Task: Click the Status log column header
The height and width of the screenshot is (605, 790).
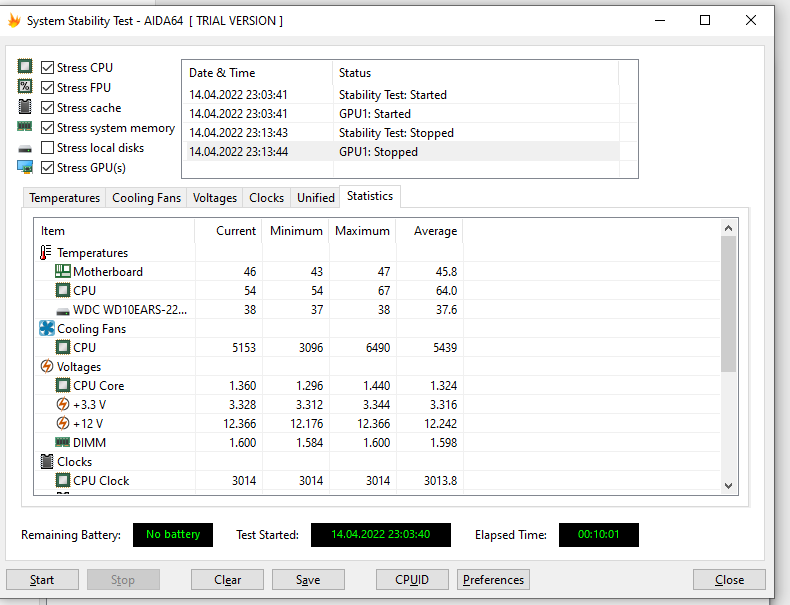Action: pyautogui.click(x=475, y=73)
